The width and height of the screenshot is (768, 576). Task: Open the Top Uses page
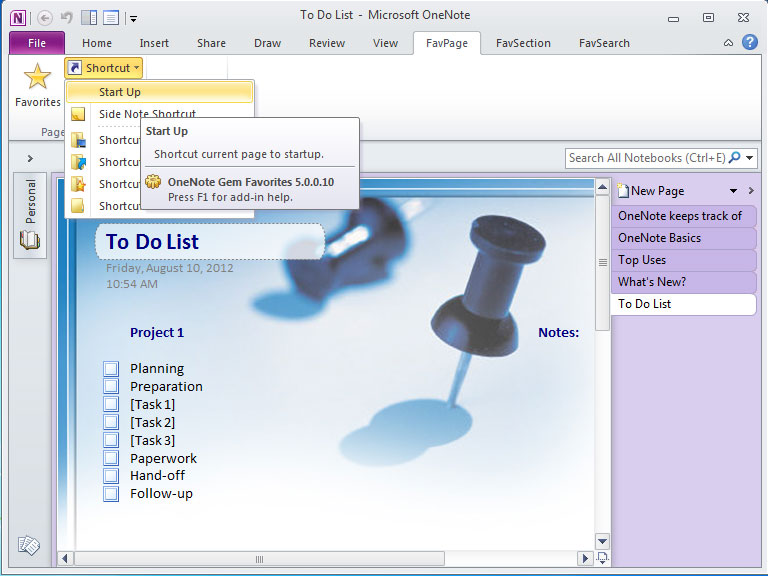coord(683,260)
